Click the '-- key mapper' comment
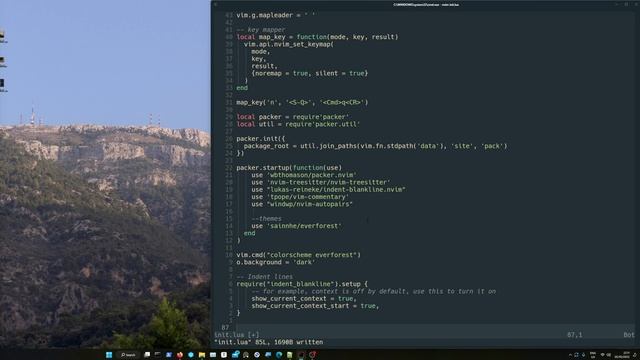This screenshot has width=640, height=360. [x=261, y=30]
